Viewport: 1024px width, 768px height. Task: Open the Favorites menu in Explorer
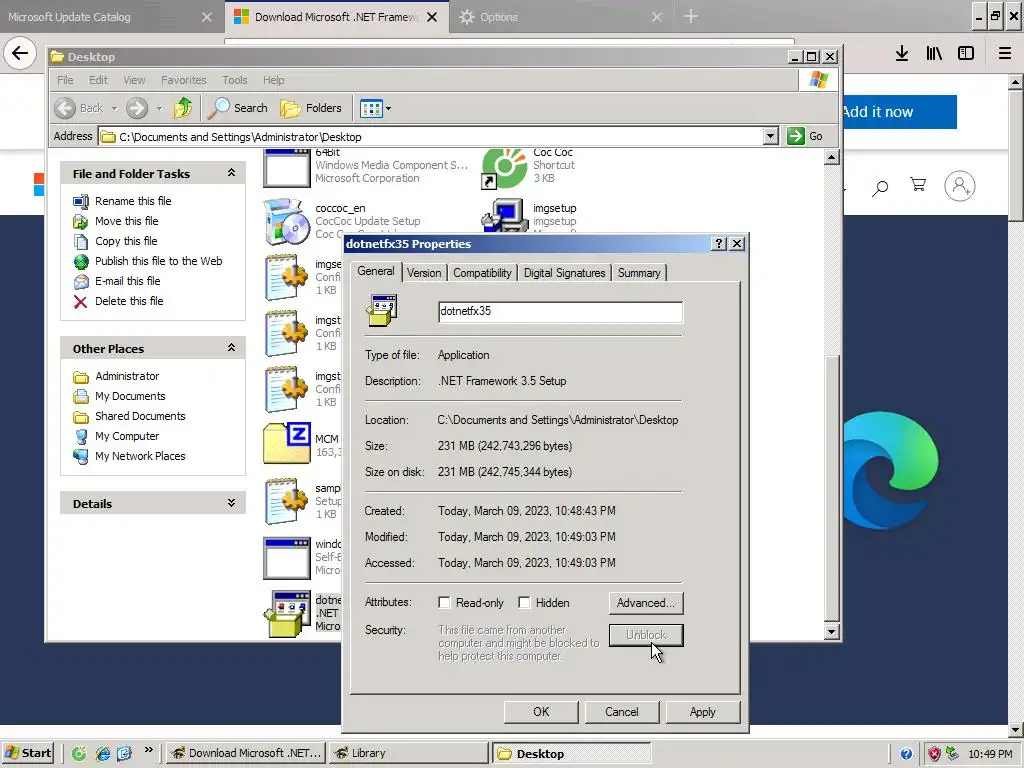tap(184, 80)
